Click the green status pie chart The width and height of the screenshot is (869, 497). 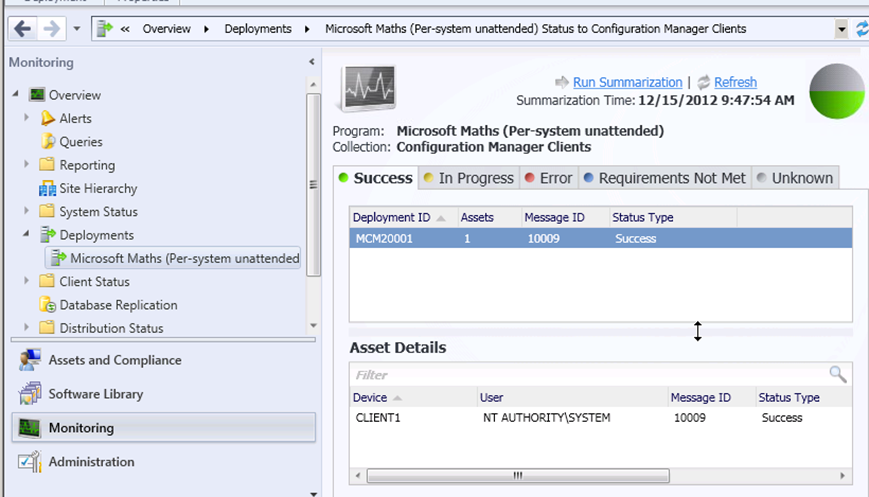[837, 91]
